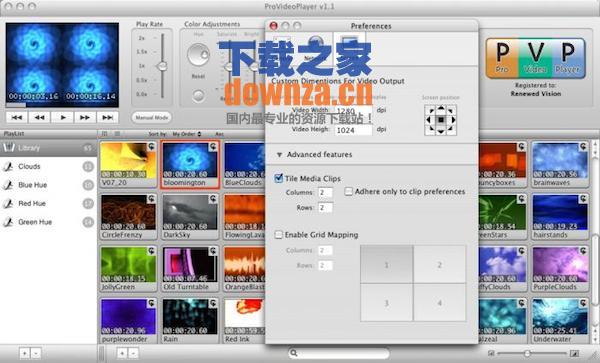Click the Tile Media Clips Columns field
This screenshot has width=600, height=363.
coord(325,192)
